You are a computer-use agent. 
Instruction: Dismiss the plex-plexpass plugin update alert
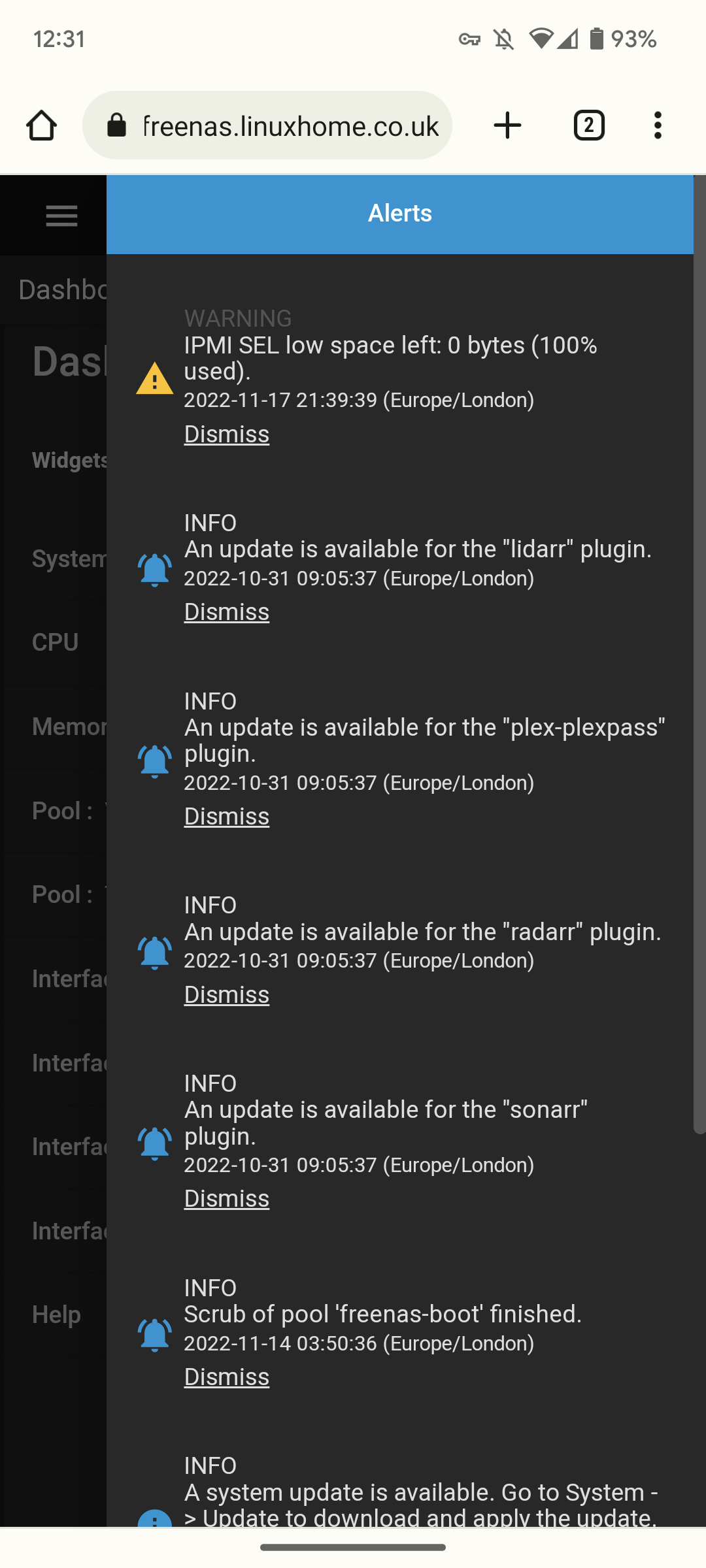click(x=226, y=817)
